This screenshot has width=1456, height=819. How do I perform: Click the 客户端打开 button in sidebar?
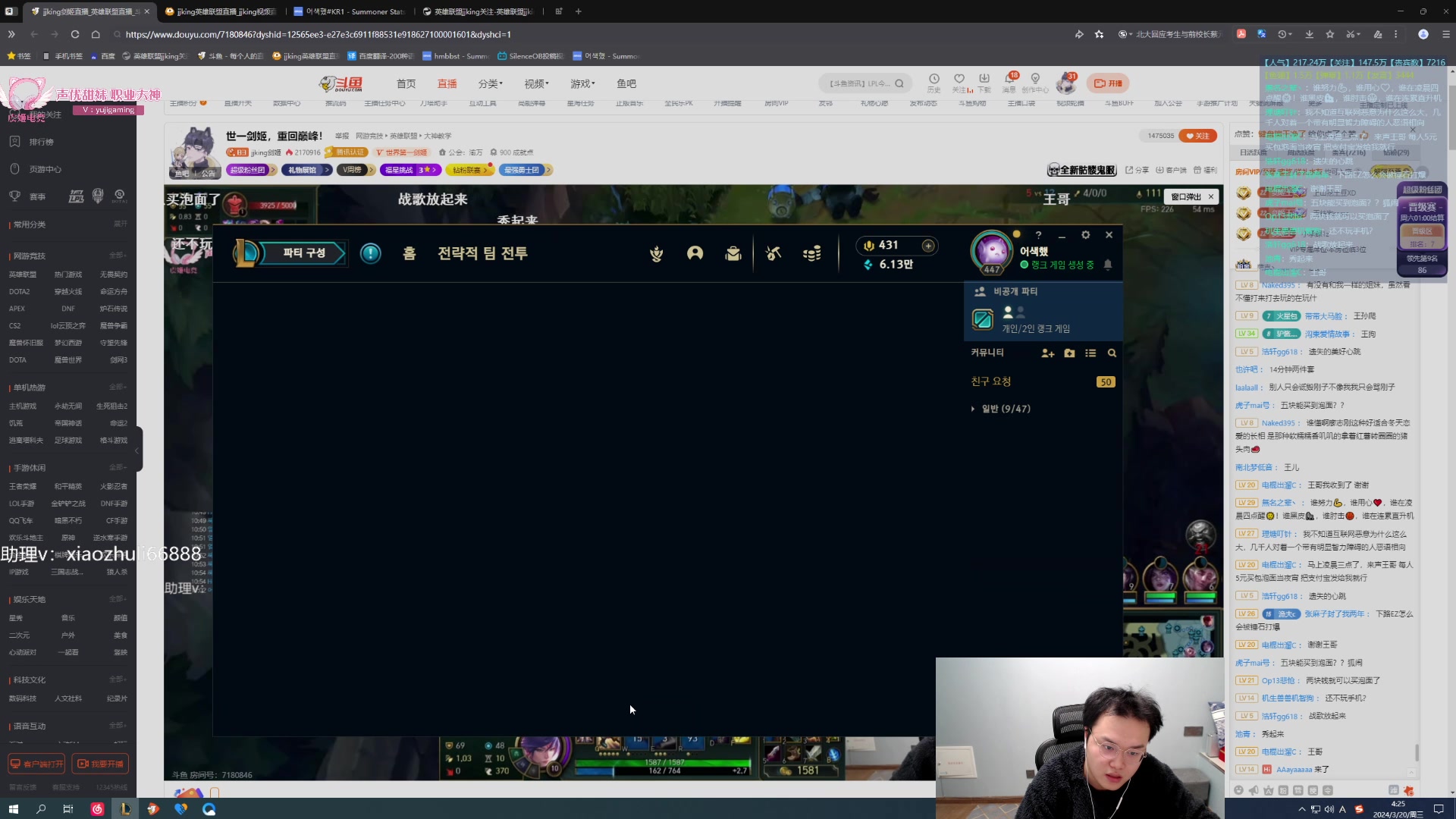pyautogui.click(x=36, y=764)
